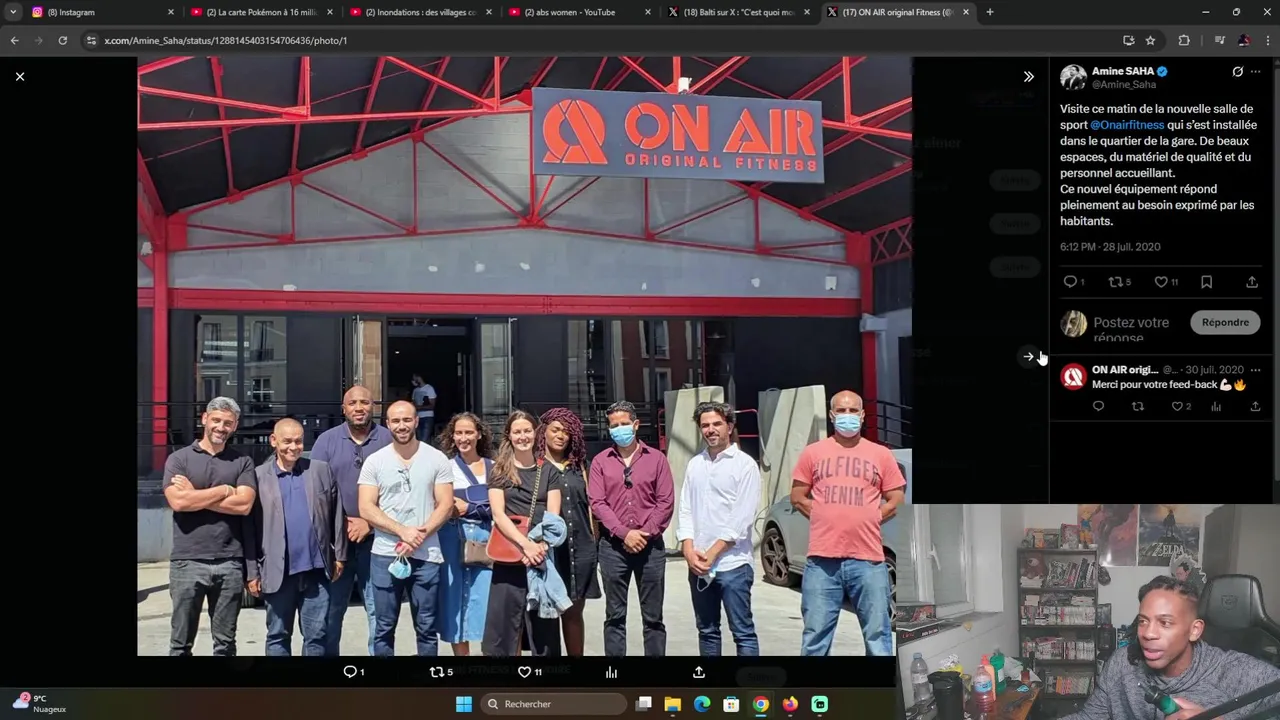
Task: Like the tweet below the photo
Action: pos(524,672)
